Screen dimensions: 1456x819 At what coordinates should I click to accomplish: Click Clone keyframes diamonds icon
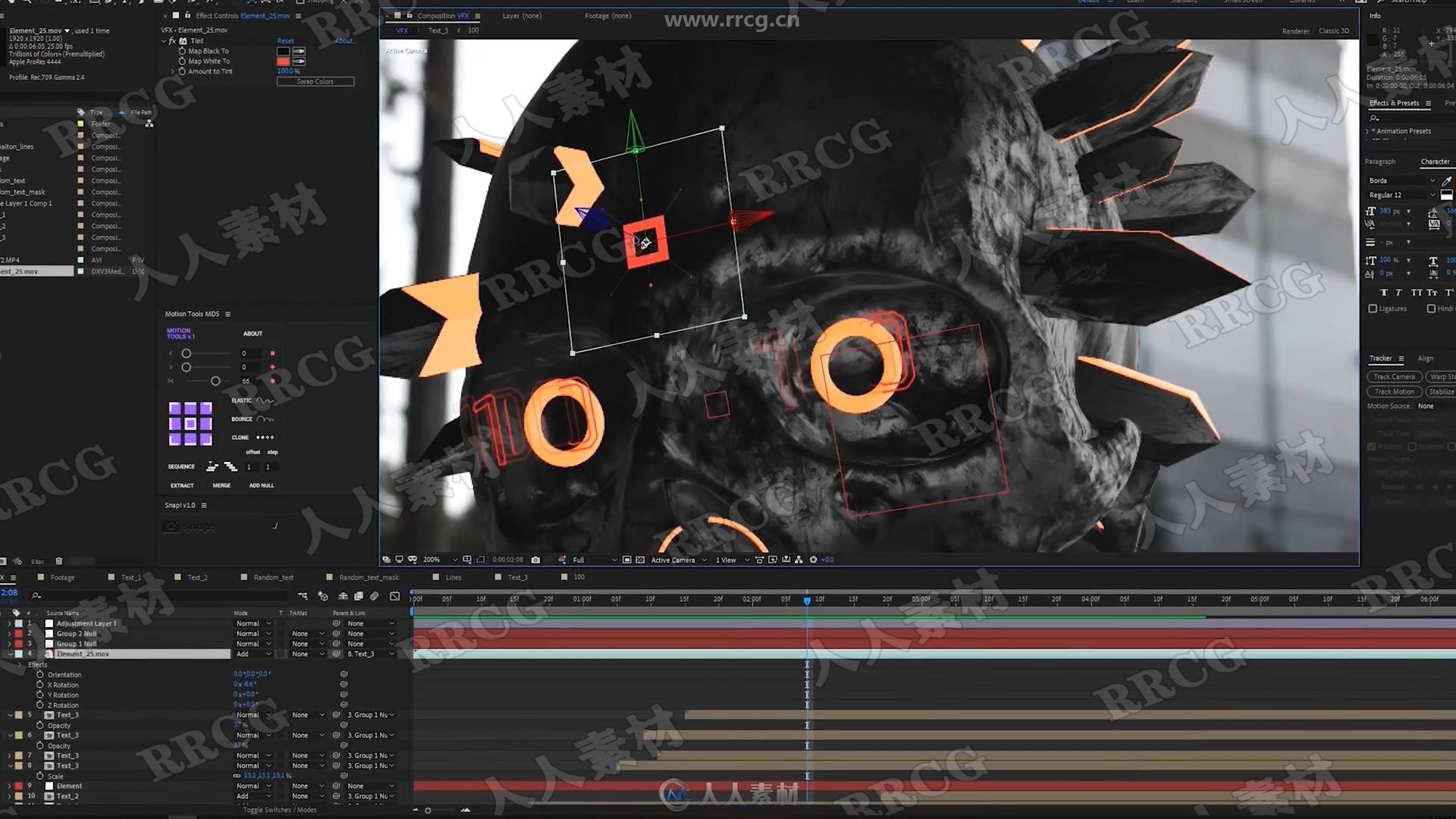tap(265, 438)
